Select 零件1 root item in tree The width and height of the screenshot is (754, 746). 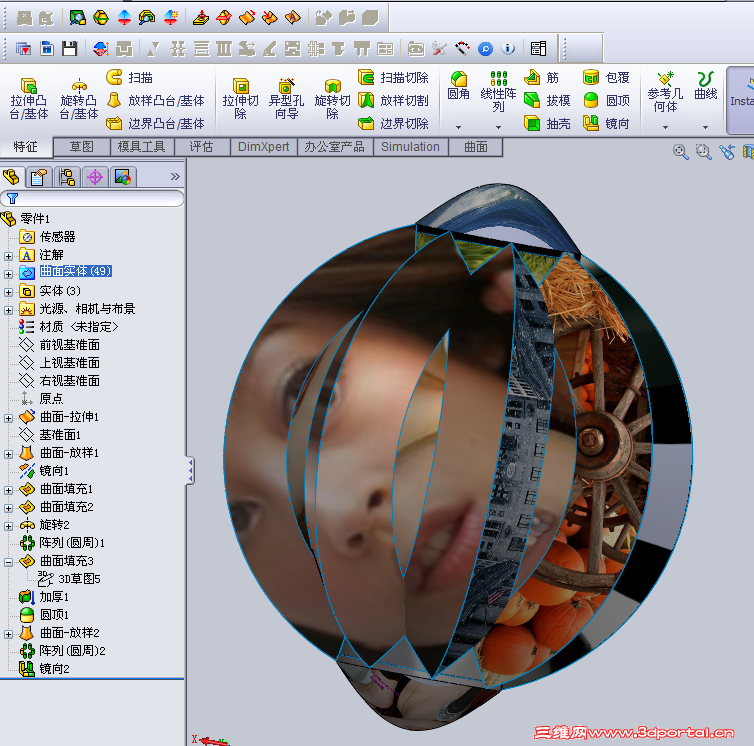35,219
